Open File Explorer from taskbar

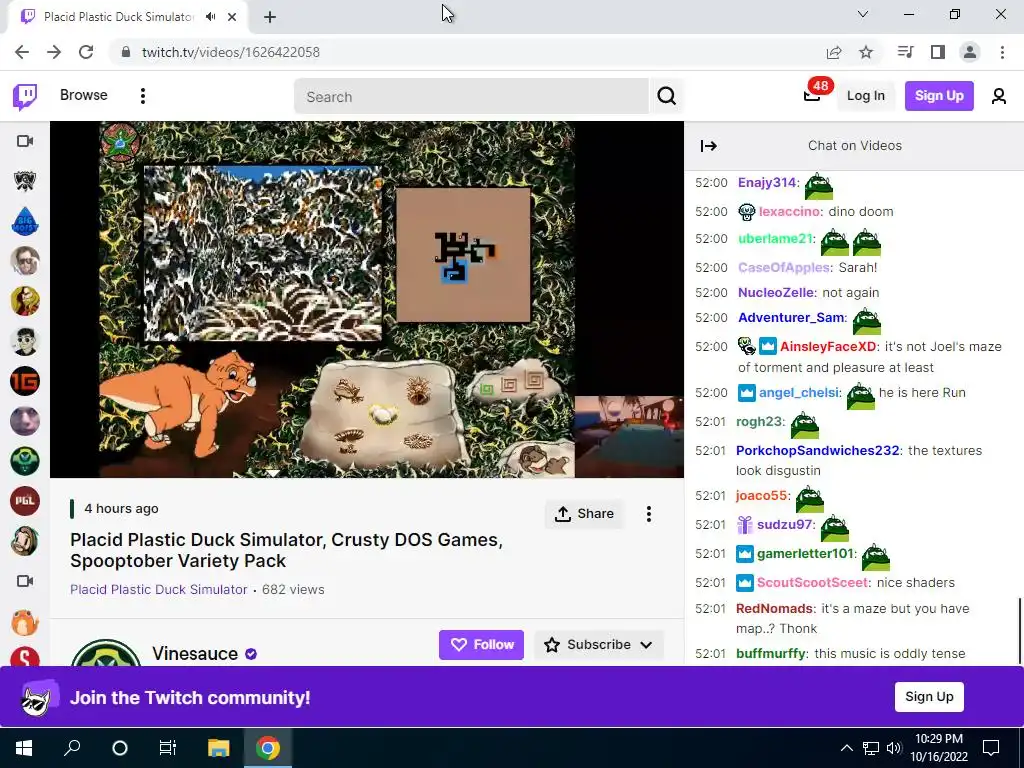click(x=219, y=747)
